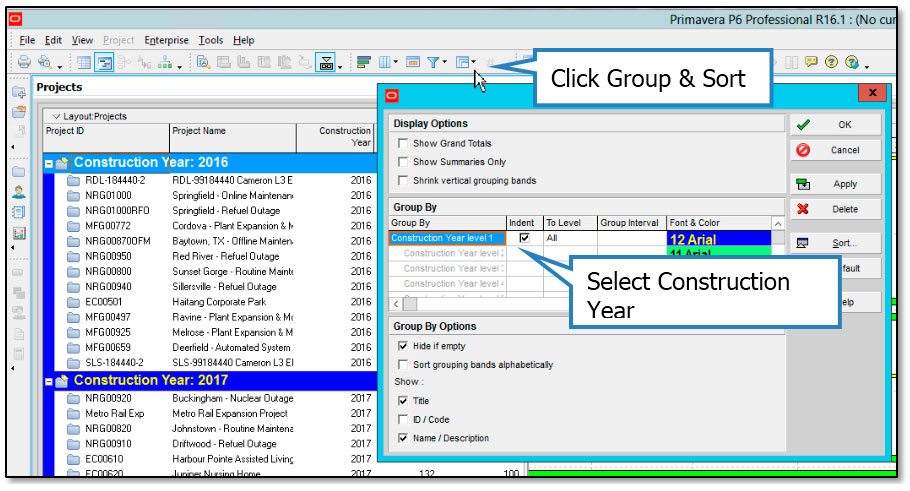Open the Filter dropdown arrow
910x491 pixels.
445,62
